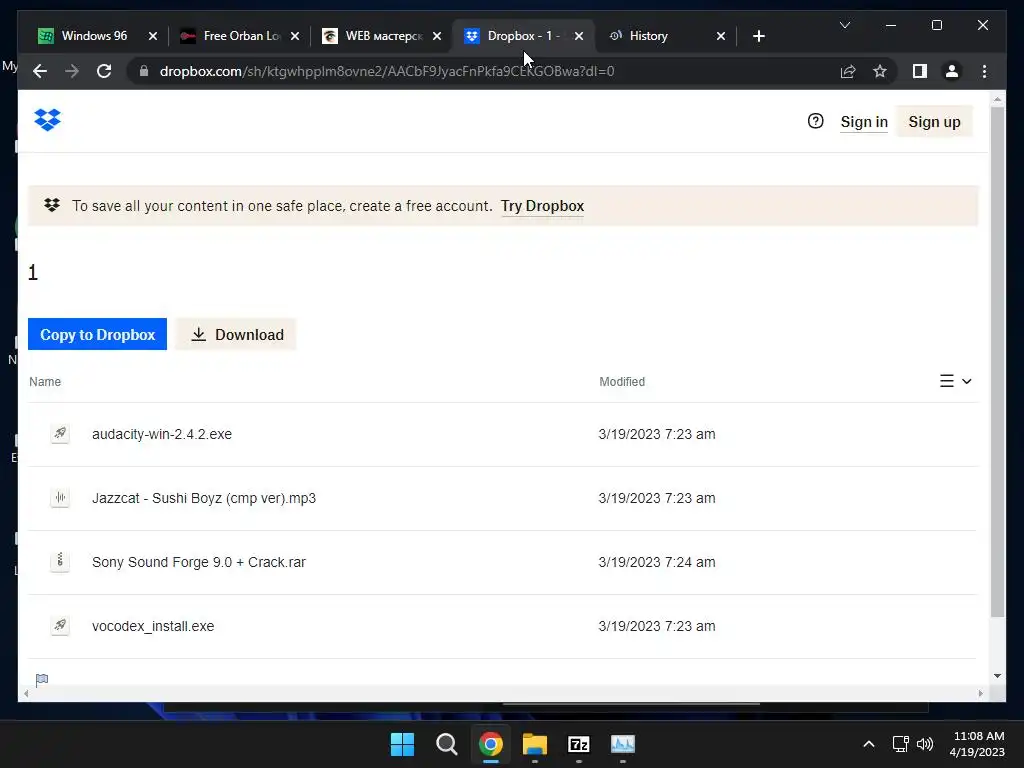
Task: Open Chrome's three-dot menu
Action: click(984, 71)
